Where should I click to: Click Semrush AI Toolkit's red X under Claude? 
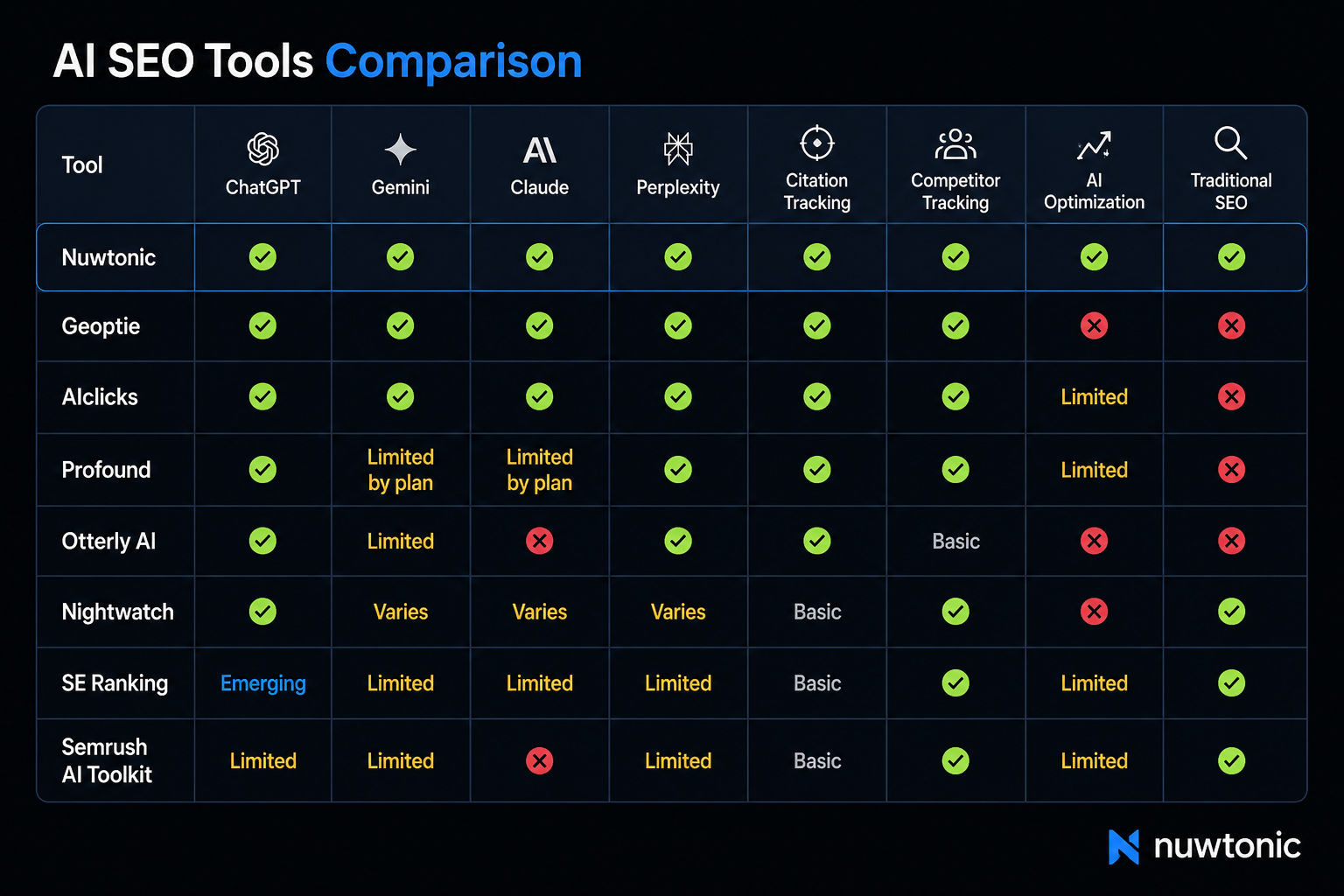tap(539, 761)
